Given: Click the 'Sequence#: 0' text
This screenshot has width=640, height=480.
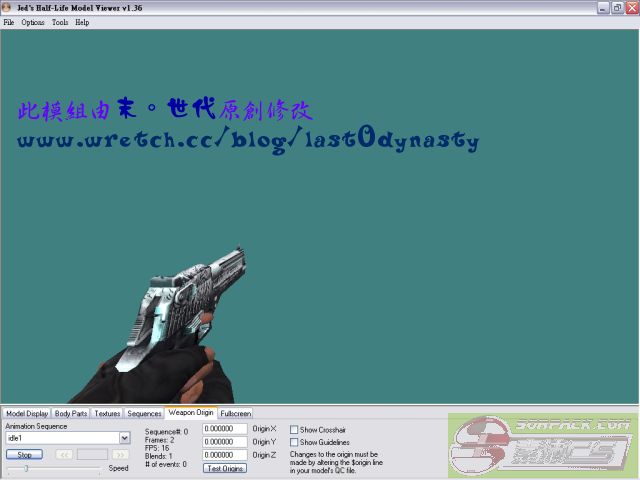Looking at the screenshot, I should pos(166,432).
